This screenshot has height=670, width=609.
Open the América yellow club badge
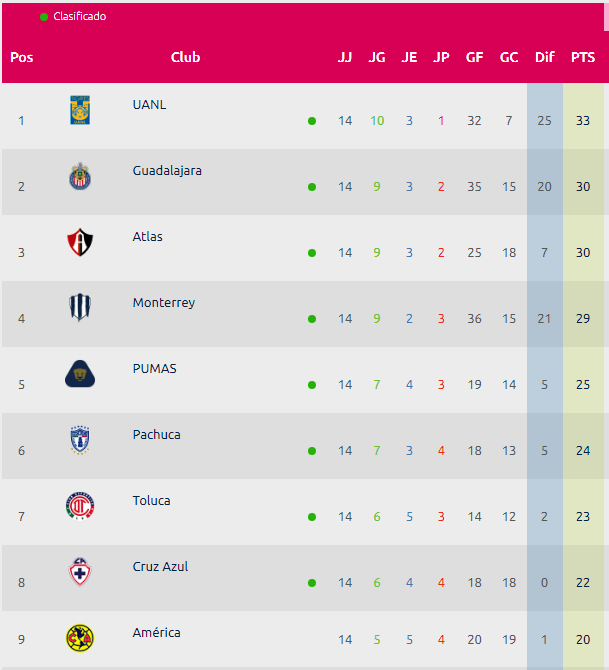coord(80,638)
